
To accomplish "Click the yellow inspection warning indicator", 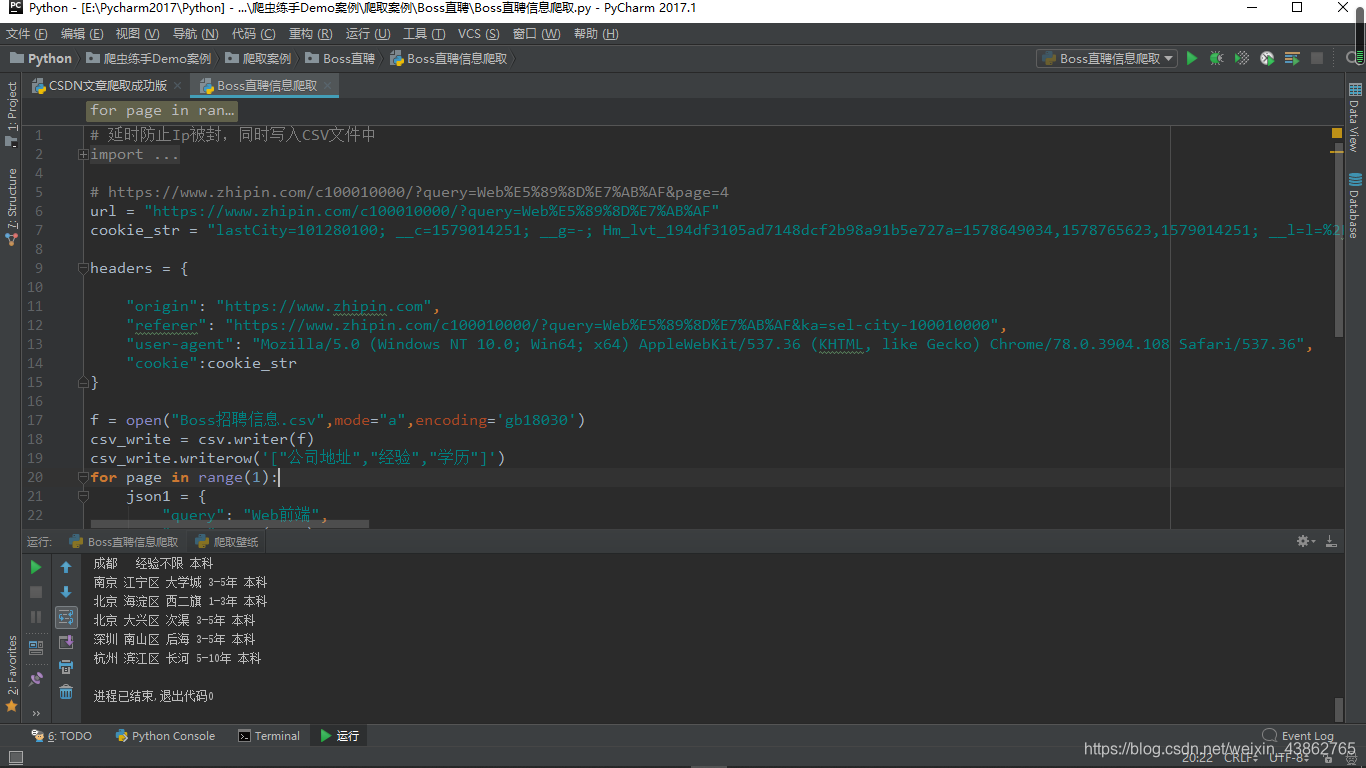I will (x=1337, y=133).
